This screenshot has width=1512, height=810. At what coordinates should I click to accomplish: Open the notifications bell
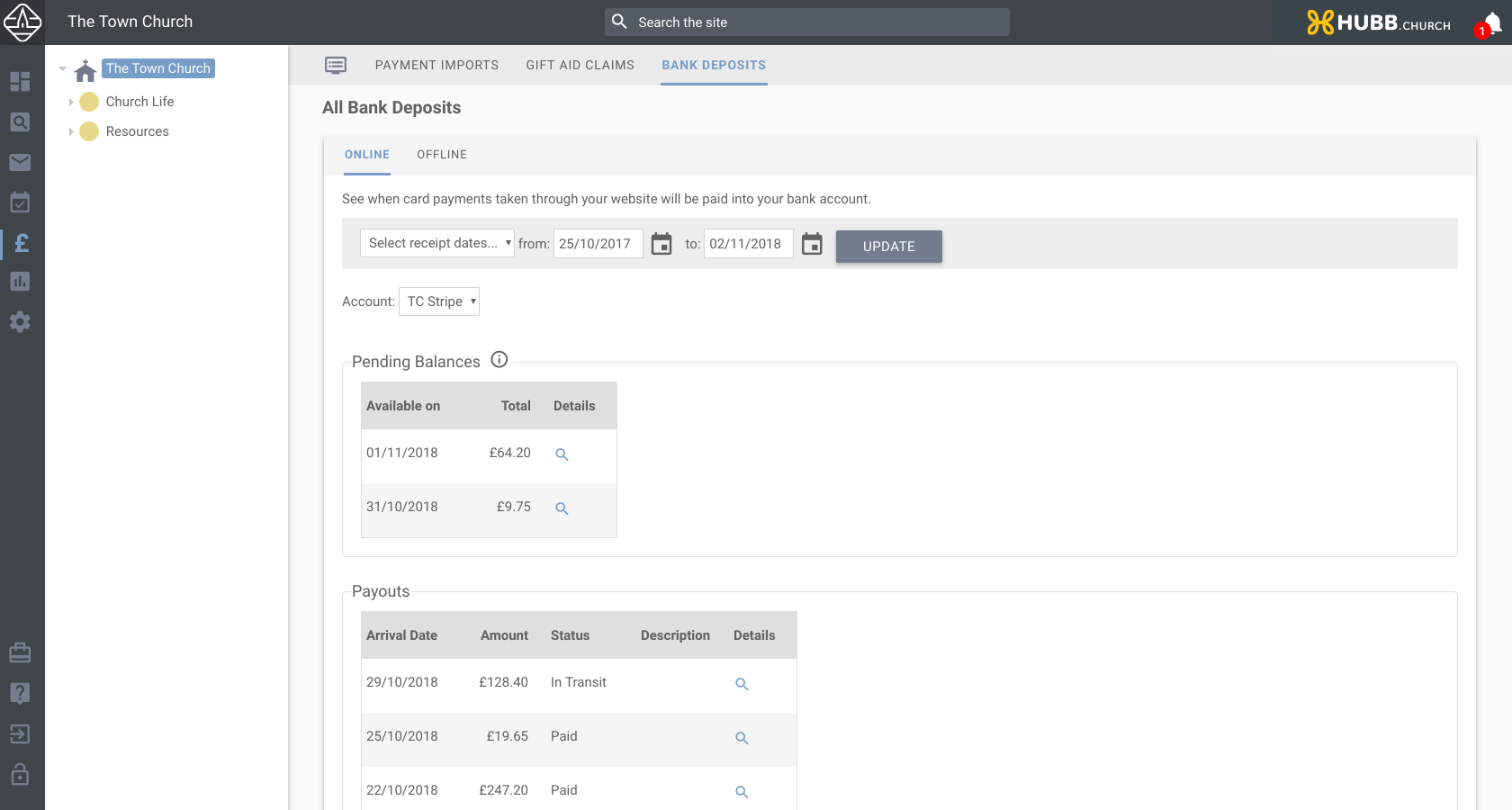(x=1492, y=23)
